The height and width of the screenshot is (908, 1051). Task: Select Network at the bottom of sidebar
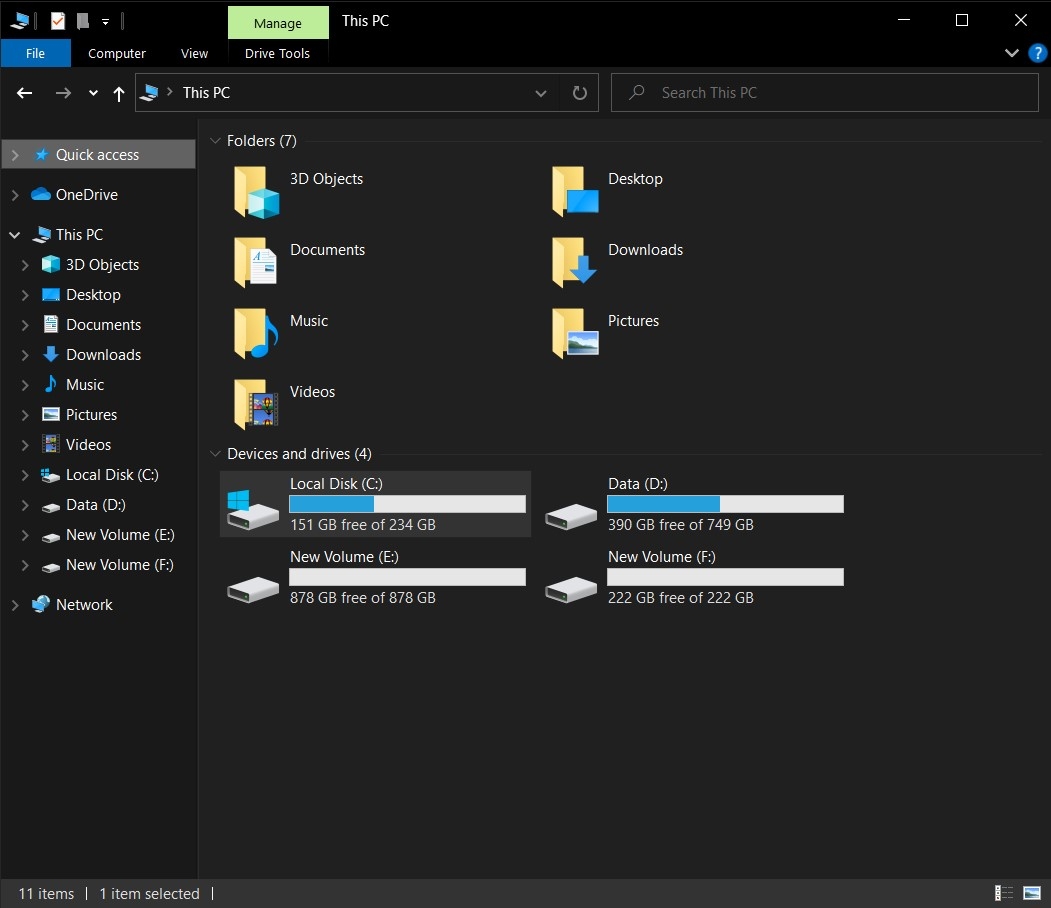point(82,604)
